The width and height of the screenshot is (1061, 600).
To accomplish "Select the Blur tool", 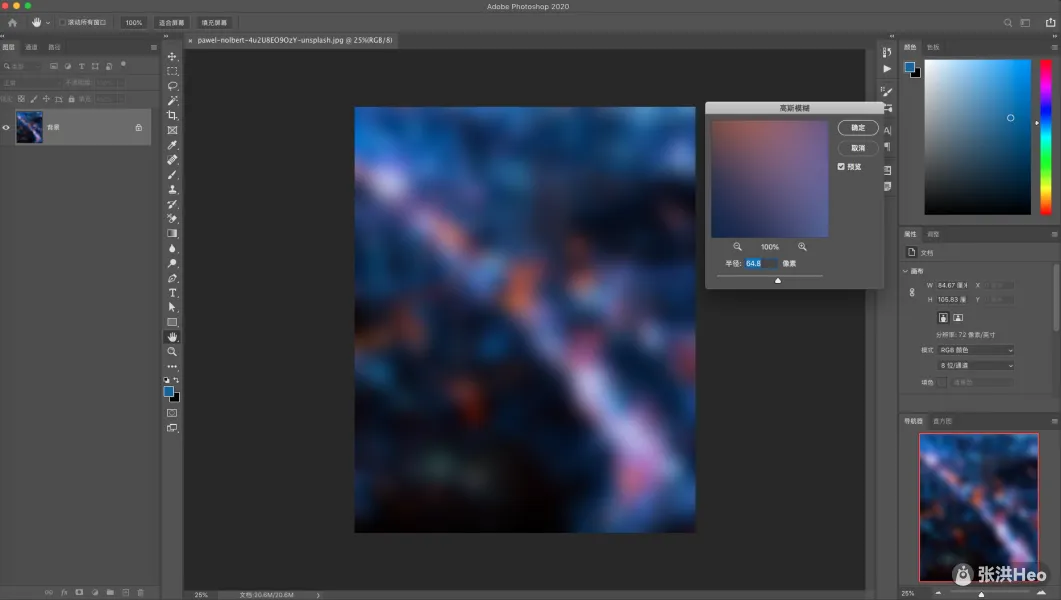I will 172,248.
